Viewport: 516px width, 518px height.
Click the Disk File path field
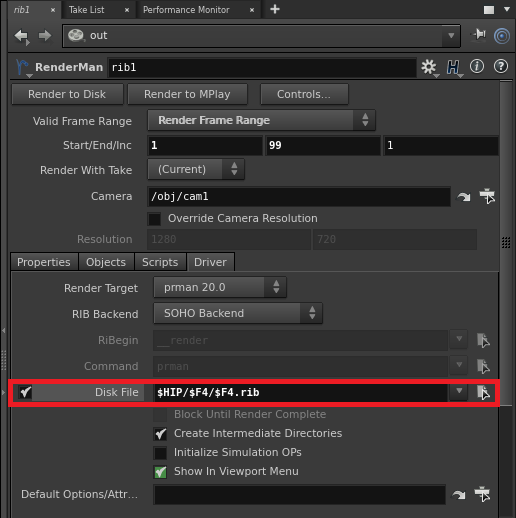301,392
